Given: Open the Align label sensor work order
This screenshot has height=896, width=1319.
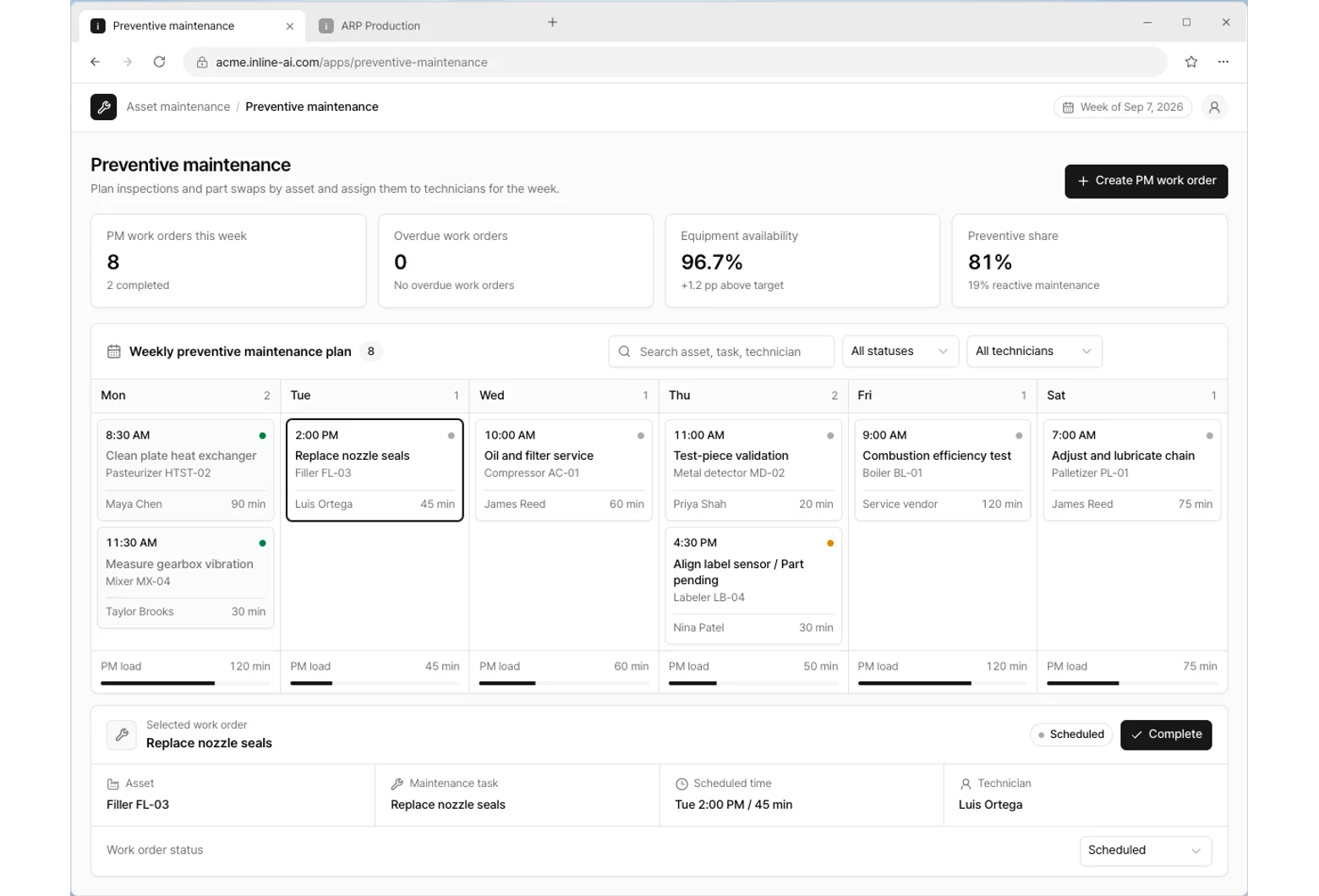Looking at the screenshot, I should 753,586.
